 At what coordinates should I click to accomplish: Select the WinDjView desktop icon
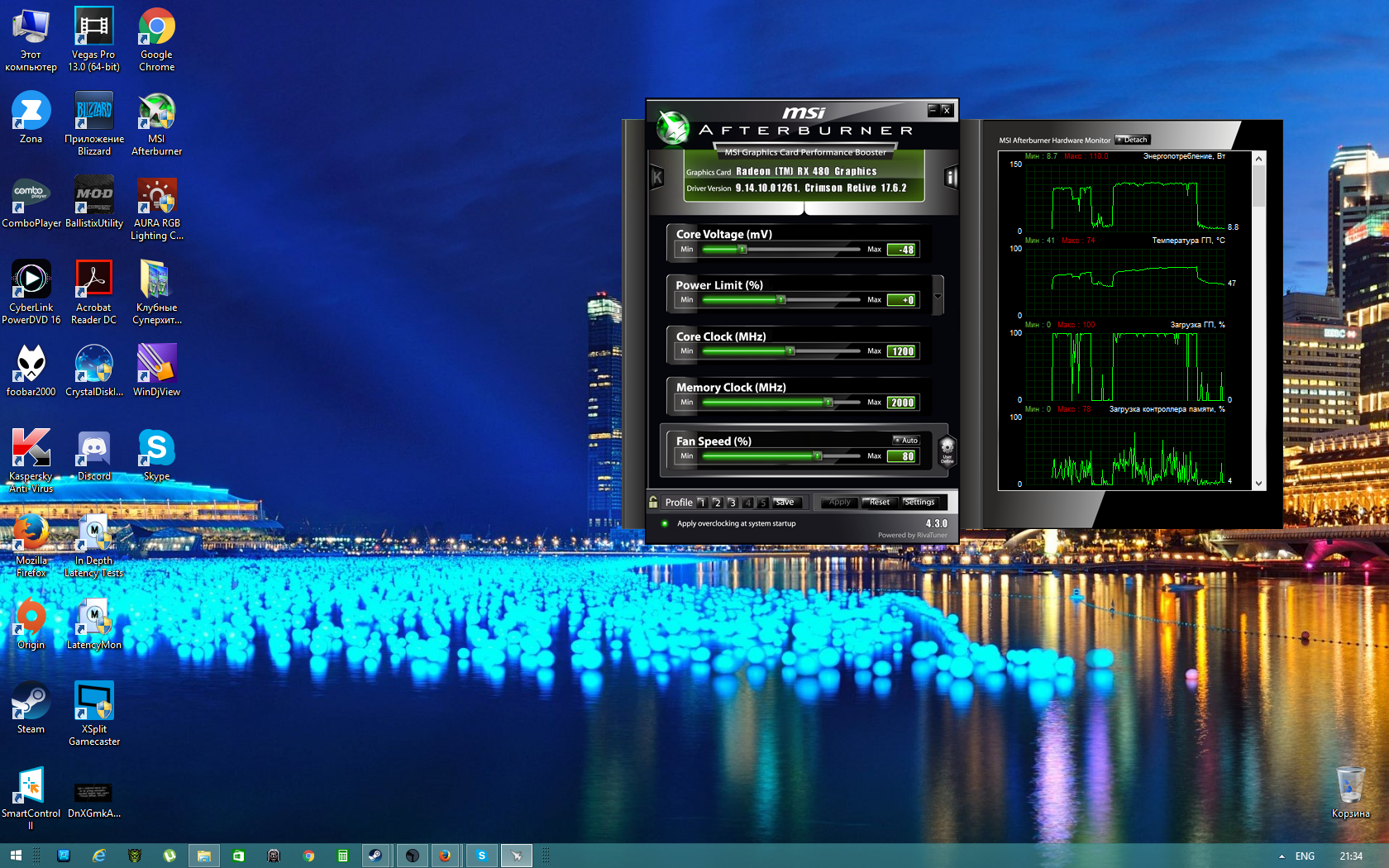tap(156, 371)
